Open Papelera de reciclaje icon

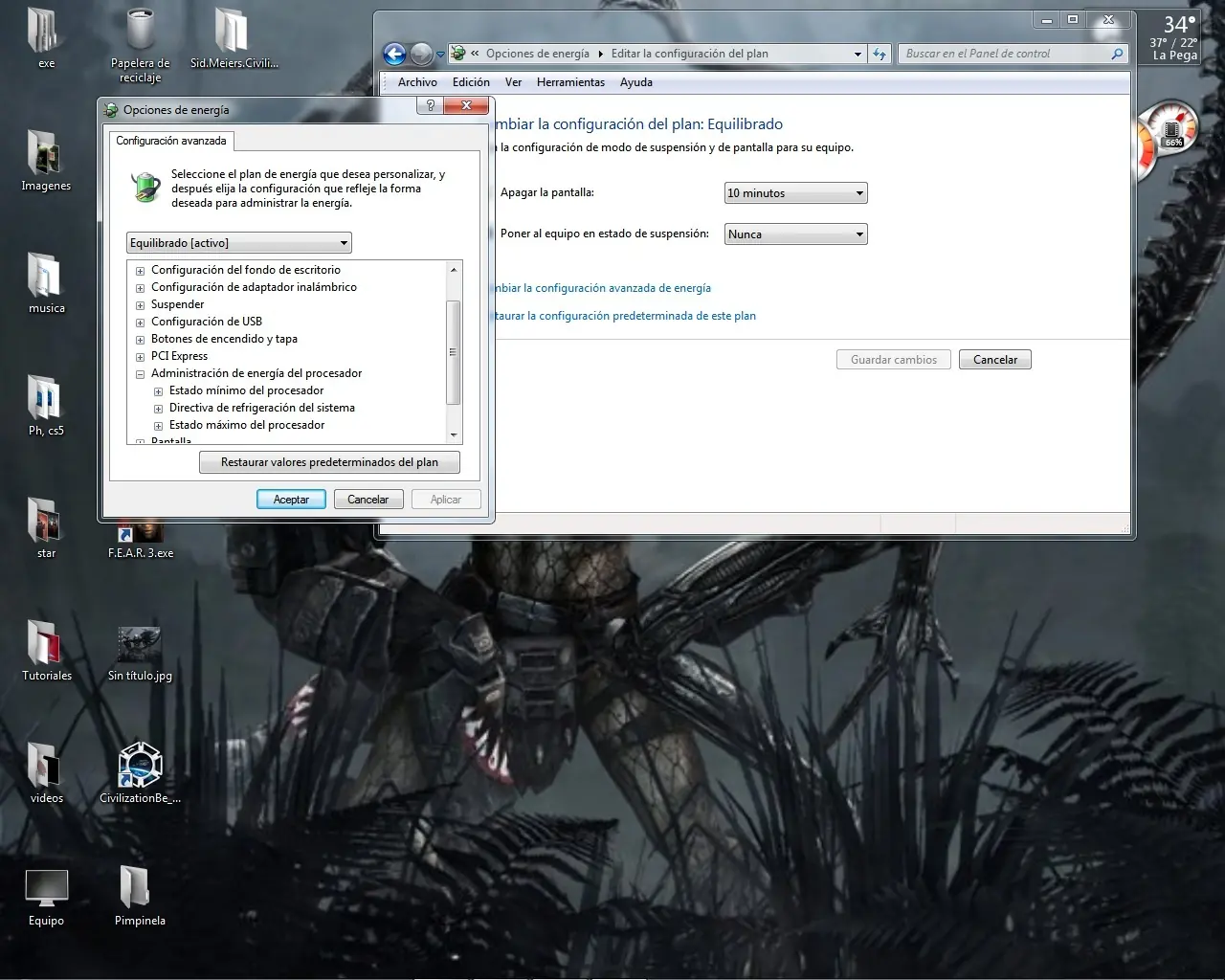coord(140,44)
